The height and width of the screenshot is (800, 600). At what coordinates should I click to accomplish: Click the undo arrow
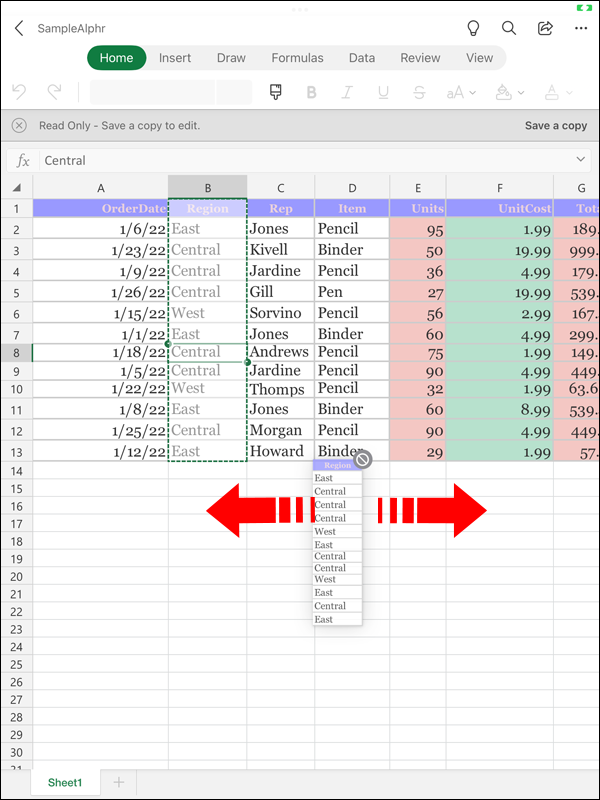point(19,92)
